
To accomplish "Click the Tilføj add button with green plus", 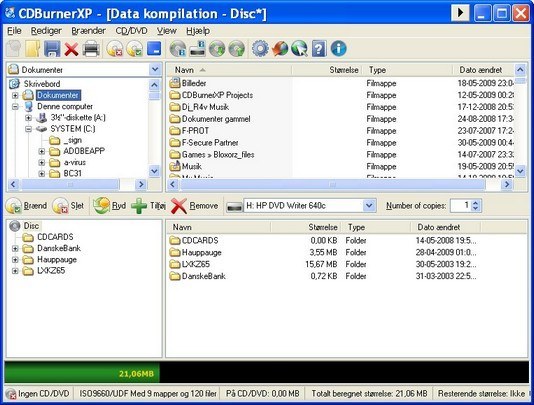I will click(x=148, y=206).
